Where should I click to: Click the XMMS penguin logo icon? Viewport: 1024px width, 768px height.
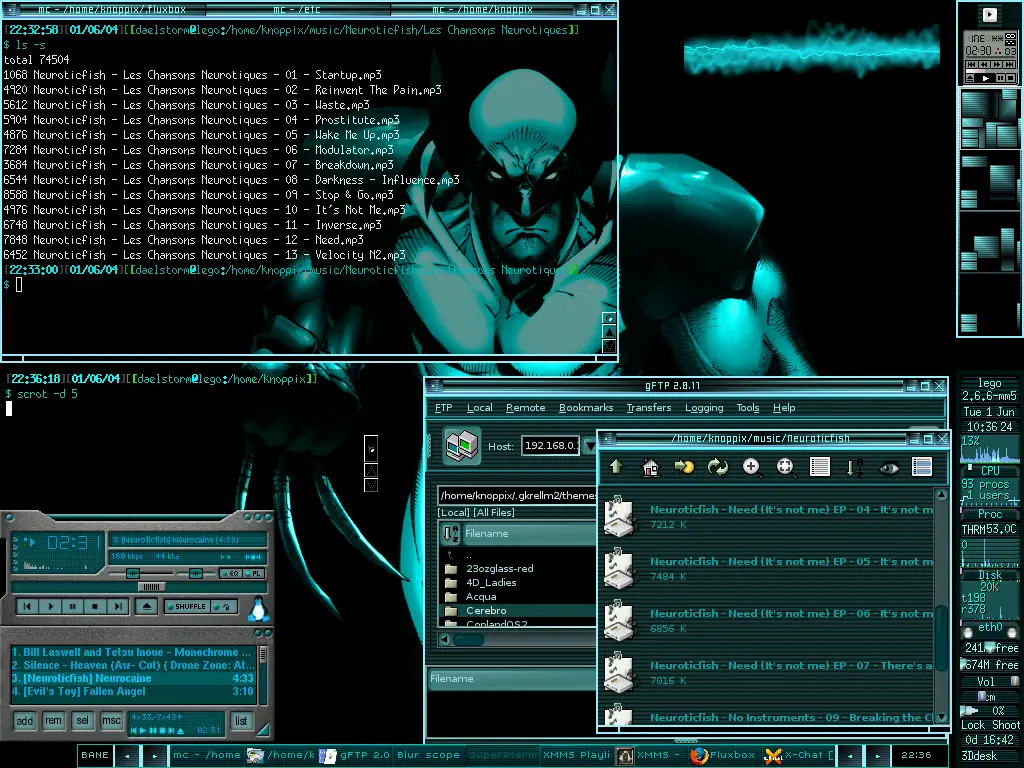point(259,609)
